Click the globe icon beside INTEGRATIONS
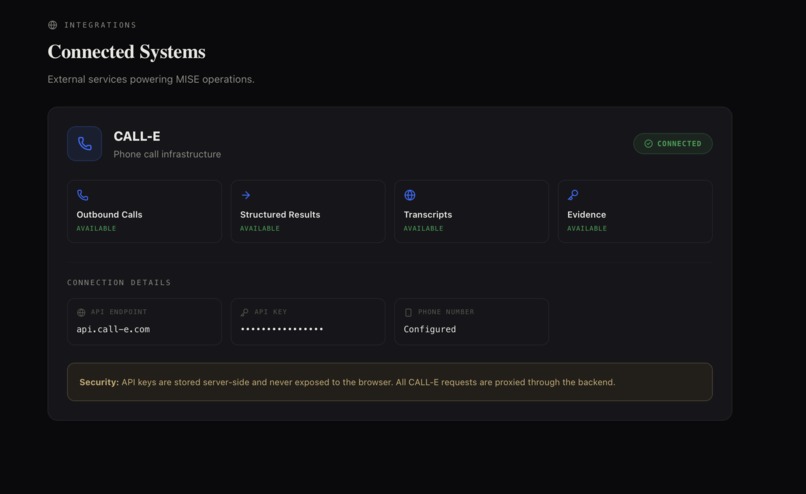 (52, 25)
